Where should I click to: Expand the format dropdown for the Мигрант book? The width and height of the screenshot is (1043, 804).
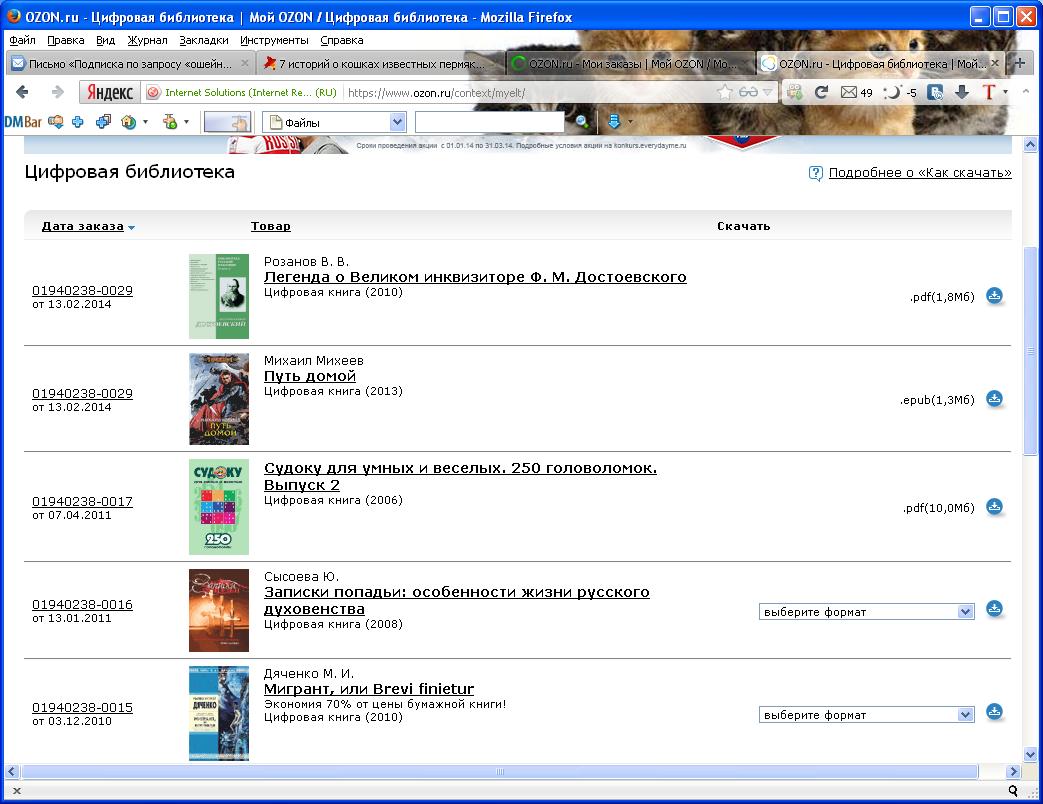coord(867,715)
